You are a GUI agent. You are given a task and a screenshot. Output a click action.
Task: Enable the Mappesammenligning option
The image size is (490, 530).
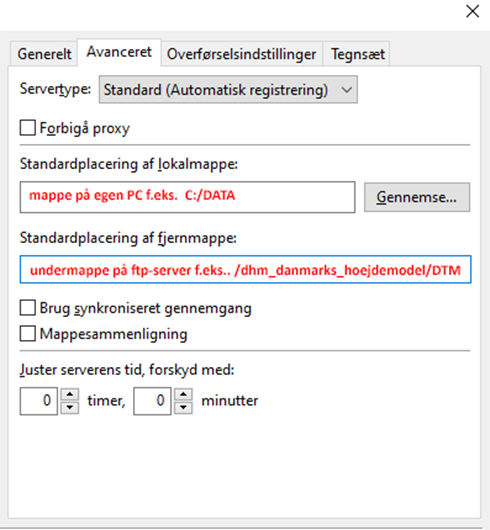pos(28,334)
